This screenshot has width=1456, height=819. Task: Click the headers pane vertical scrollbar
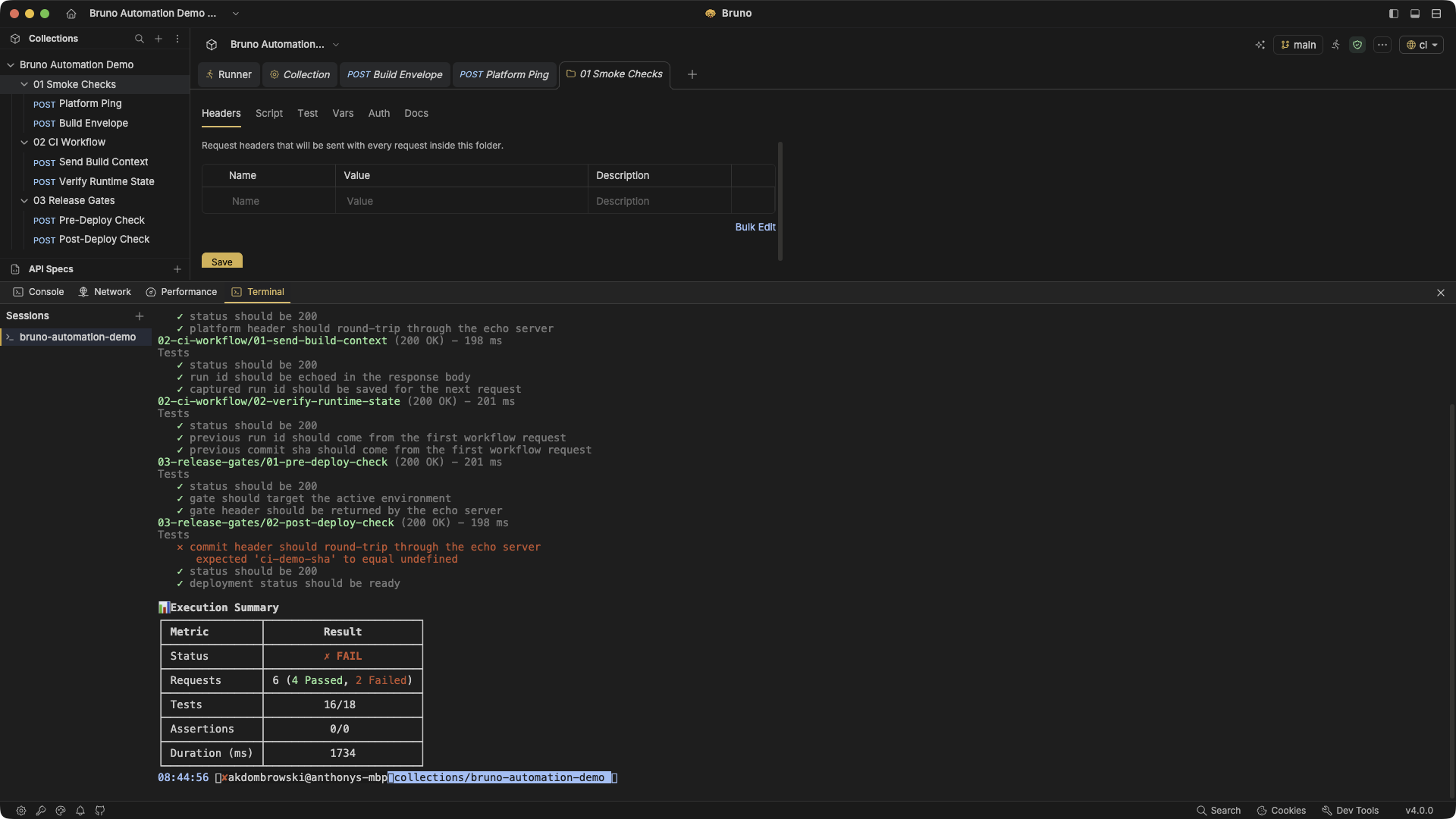tap(780, 201)
